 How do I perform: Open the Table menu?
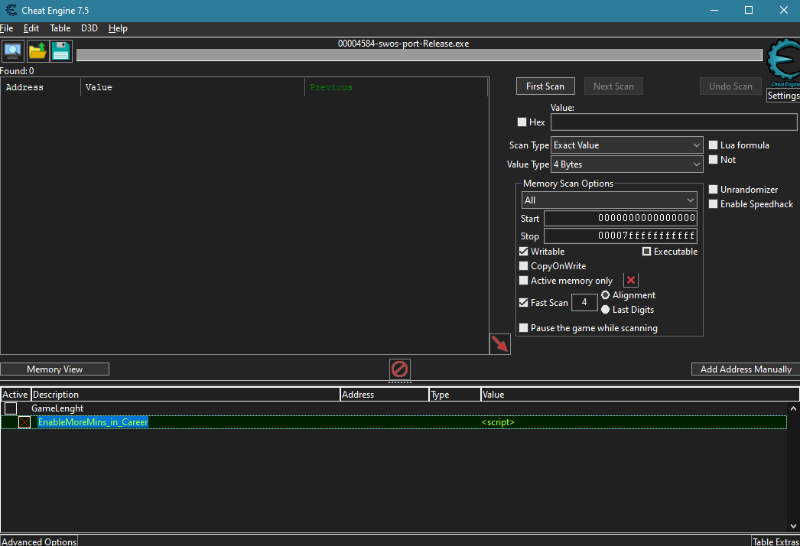pyautogui.click(x=60, y=29)
